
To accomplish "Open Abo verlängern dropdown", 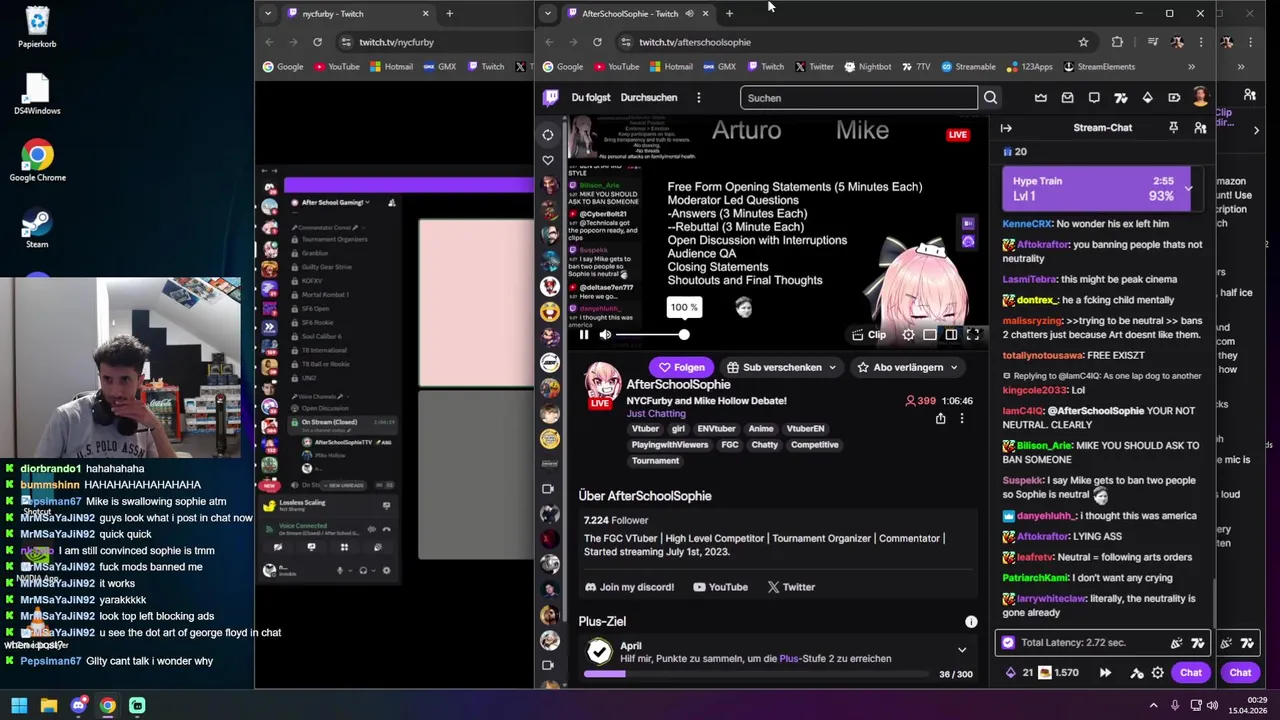I will 906,367.
